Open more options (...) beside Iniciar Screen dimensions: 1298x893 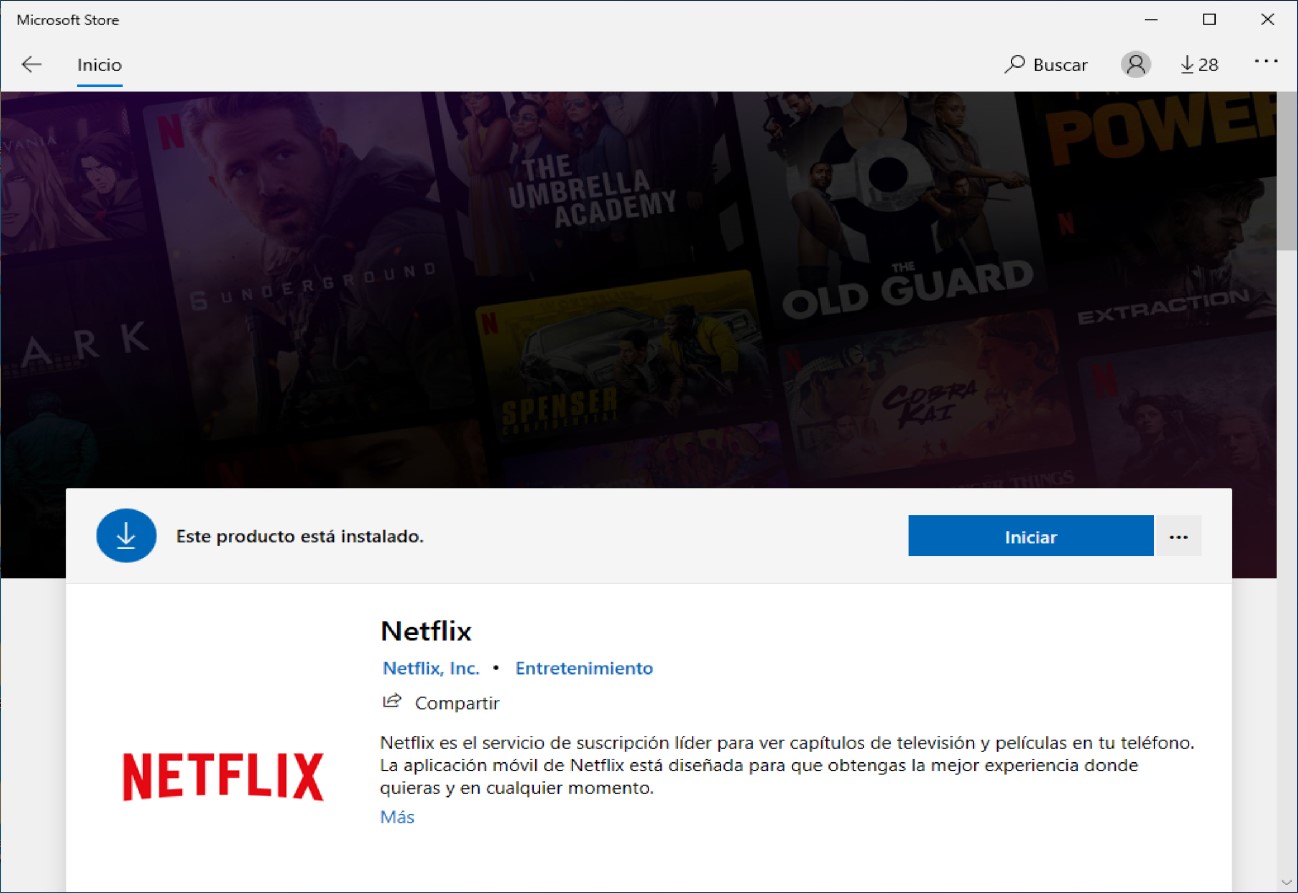[1178, 536]
